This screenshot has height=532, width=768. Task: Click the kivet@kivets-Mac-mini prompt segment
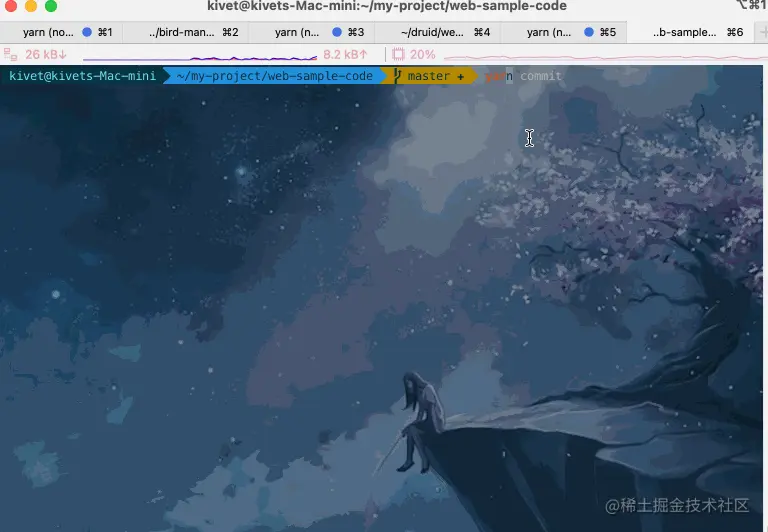[x=82, y=76]
